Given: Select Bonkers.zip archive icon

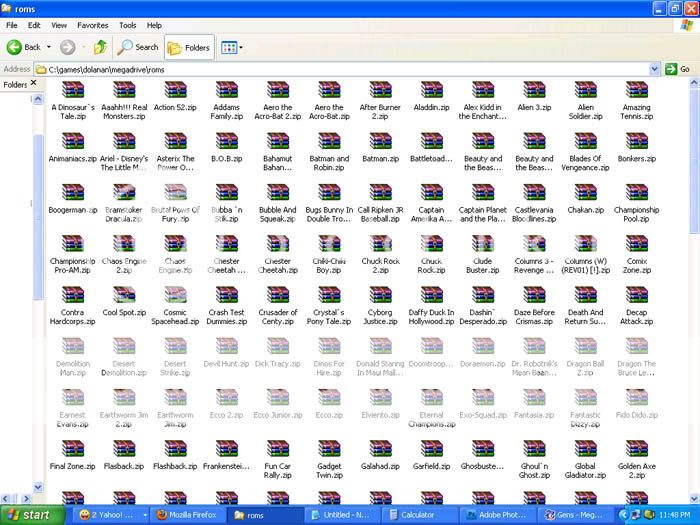Looking at the screenshot, I should (x=637, y=141).
